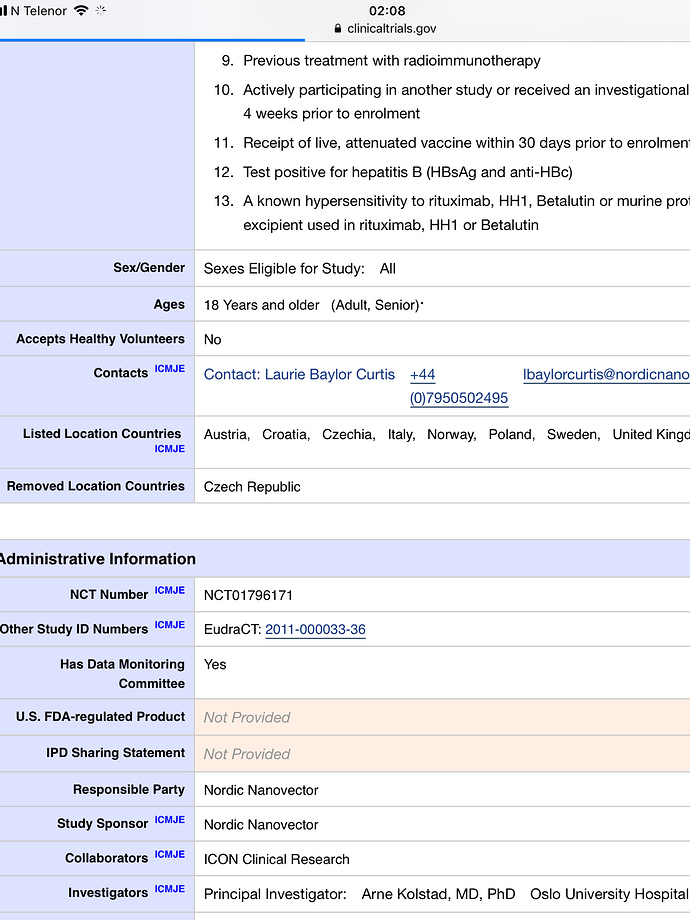Click 'Arne Kolstad, MD, PhD' investigator name
Viewport: 690px width, 920px height.
tap(438, 894)
